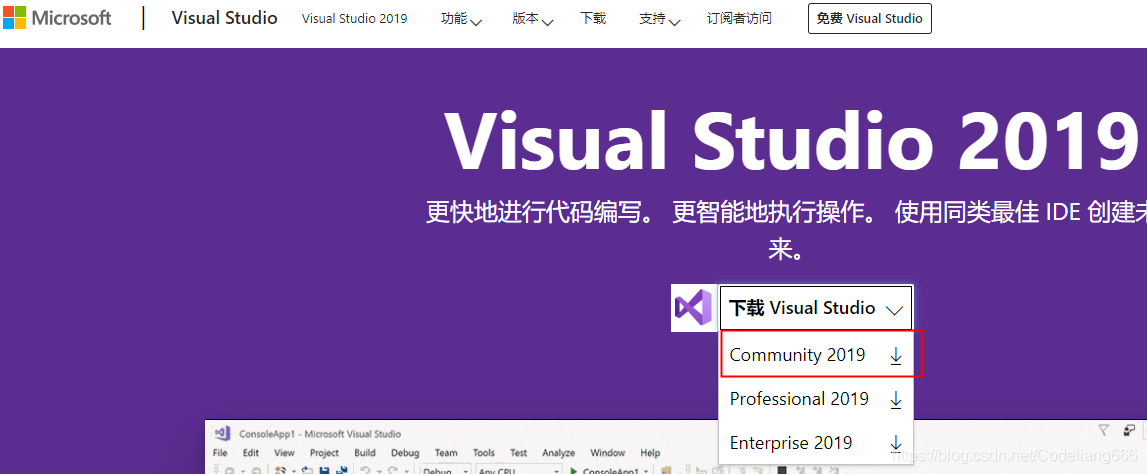
Task: Open the Test menu in ConsoleApp1 window
Action: pos(519,453)
